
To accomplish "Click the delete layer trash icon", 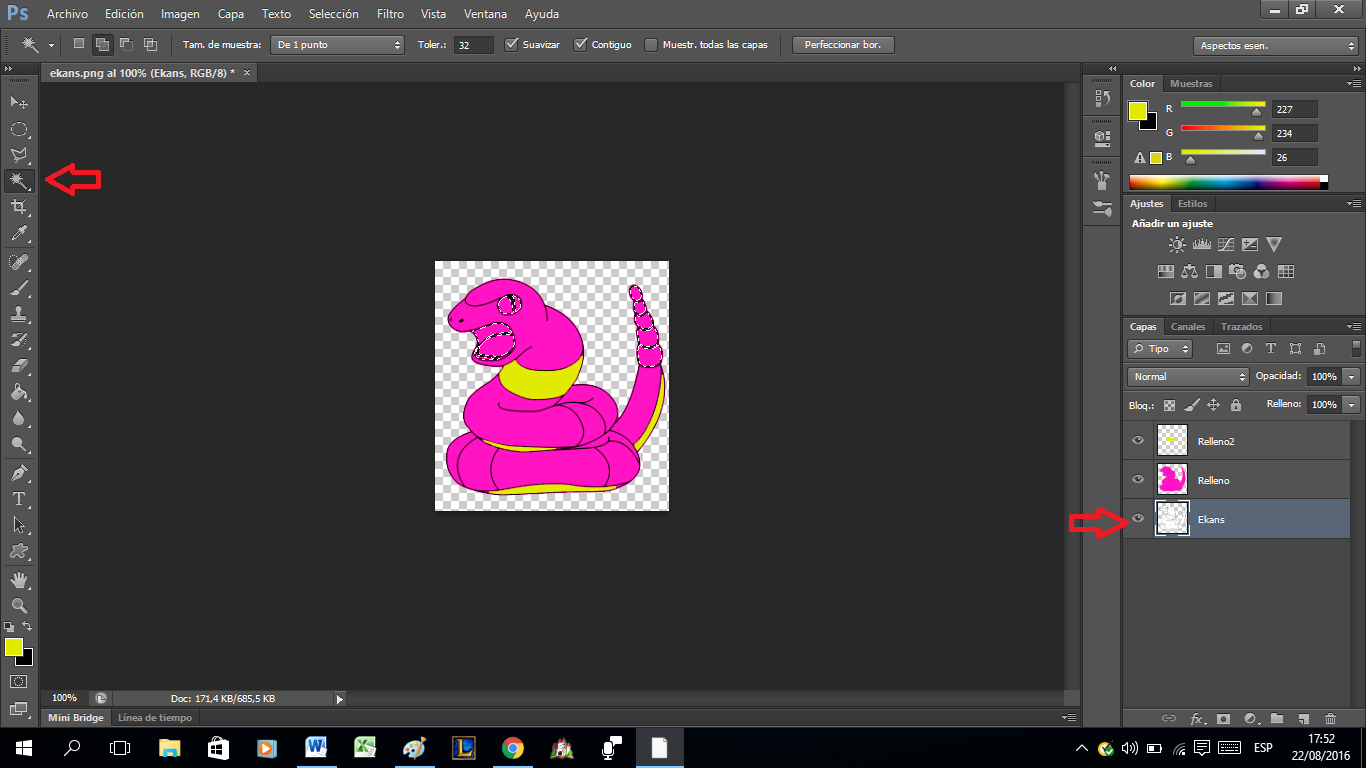I will (x=1330, y=718).
